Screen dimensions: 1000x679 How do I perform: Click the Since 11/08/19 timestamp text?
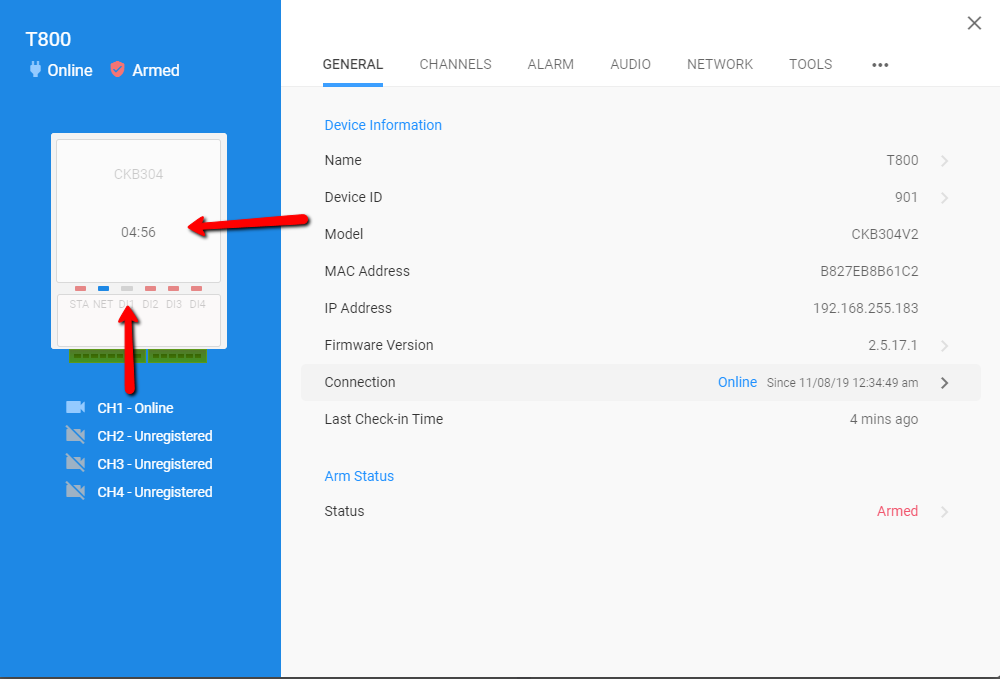[x=842, y=383]
